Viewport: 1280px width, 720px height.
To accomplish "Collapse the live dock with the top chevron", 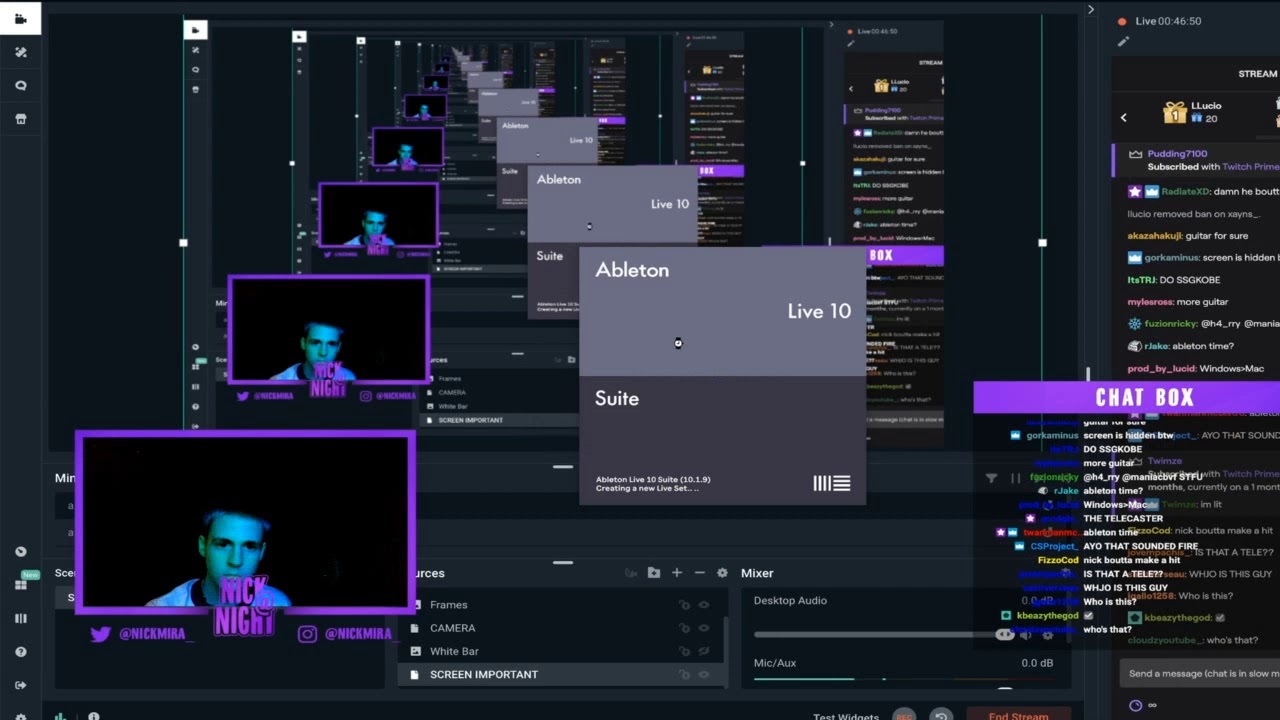I will pos(1091,10).
